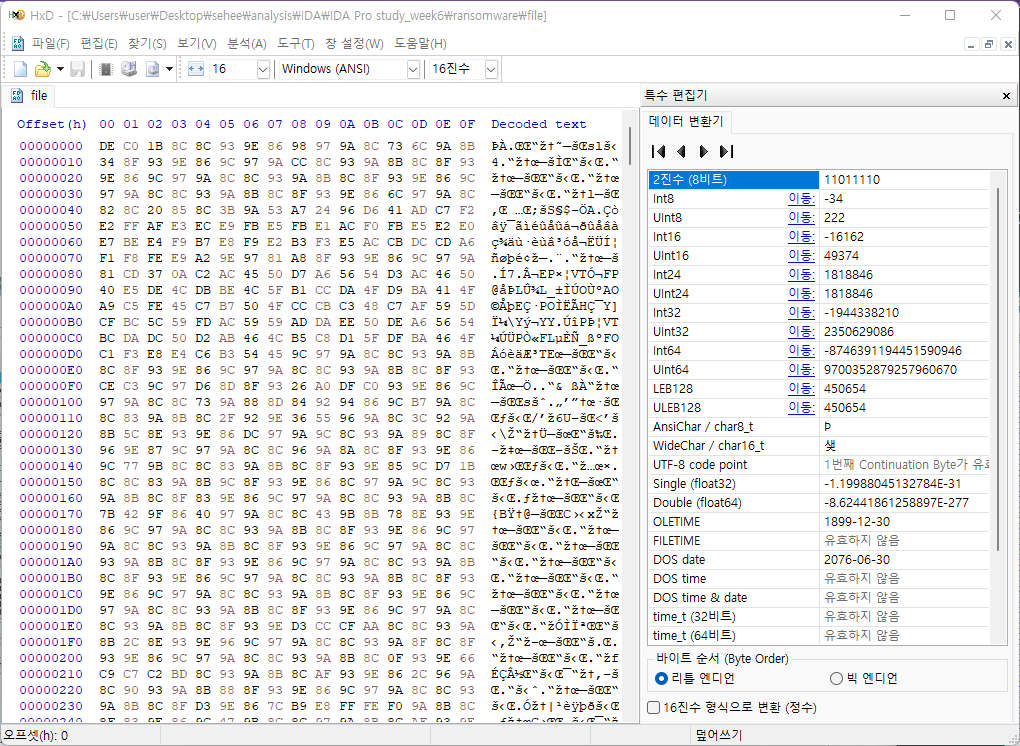Click the Double (float64) row
This screenshot has width=1020, height=746.
tap(820, 503)
